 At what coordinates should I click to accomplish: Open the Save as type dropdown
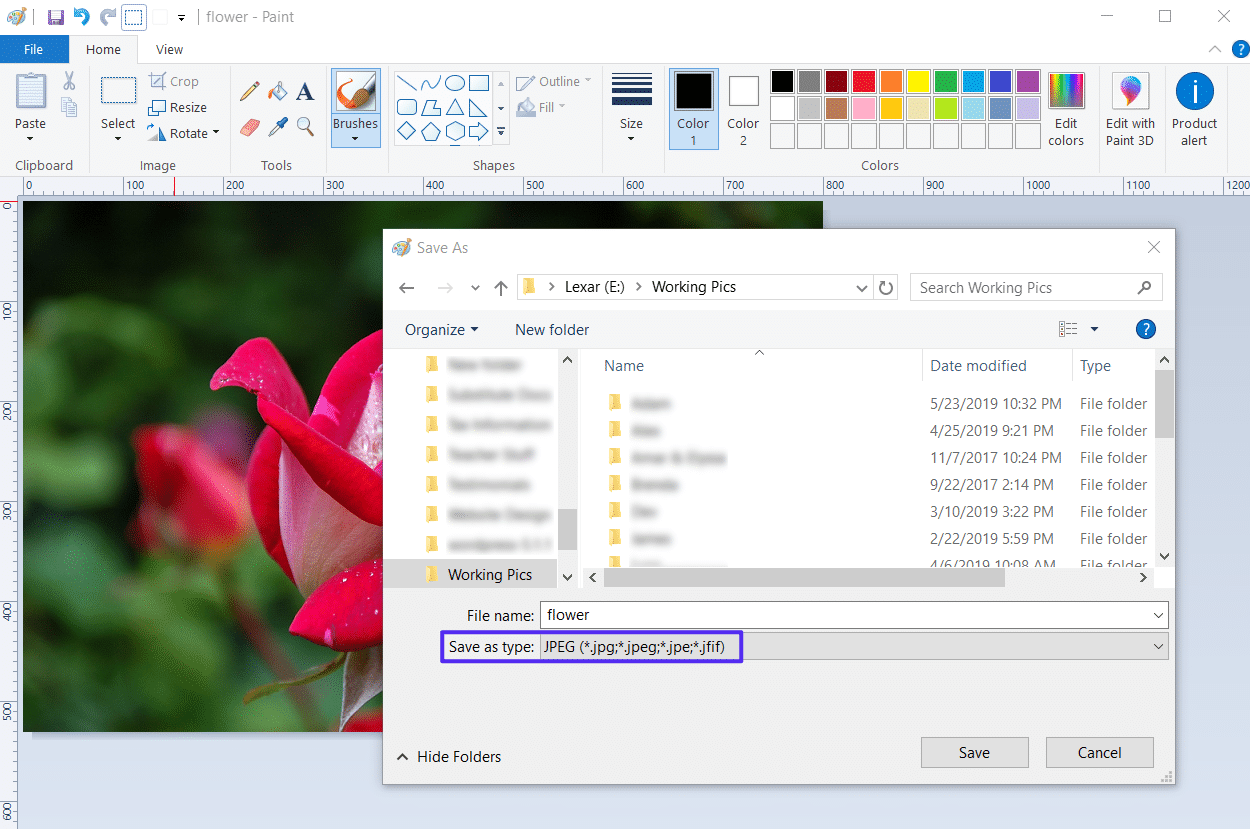(1157, 646)
